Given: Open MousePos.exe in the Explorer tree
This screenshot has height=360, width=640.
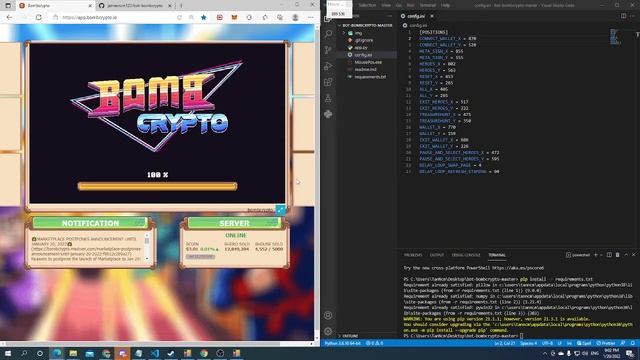Looking at the screenshot, I should (x=368, y=62).
